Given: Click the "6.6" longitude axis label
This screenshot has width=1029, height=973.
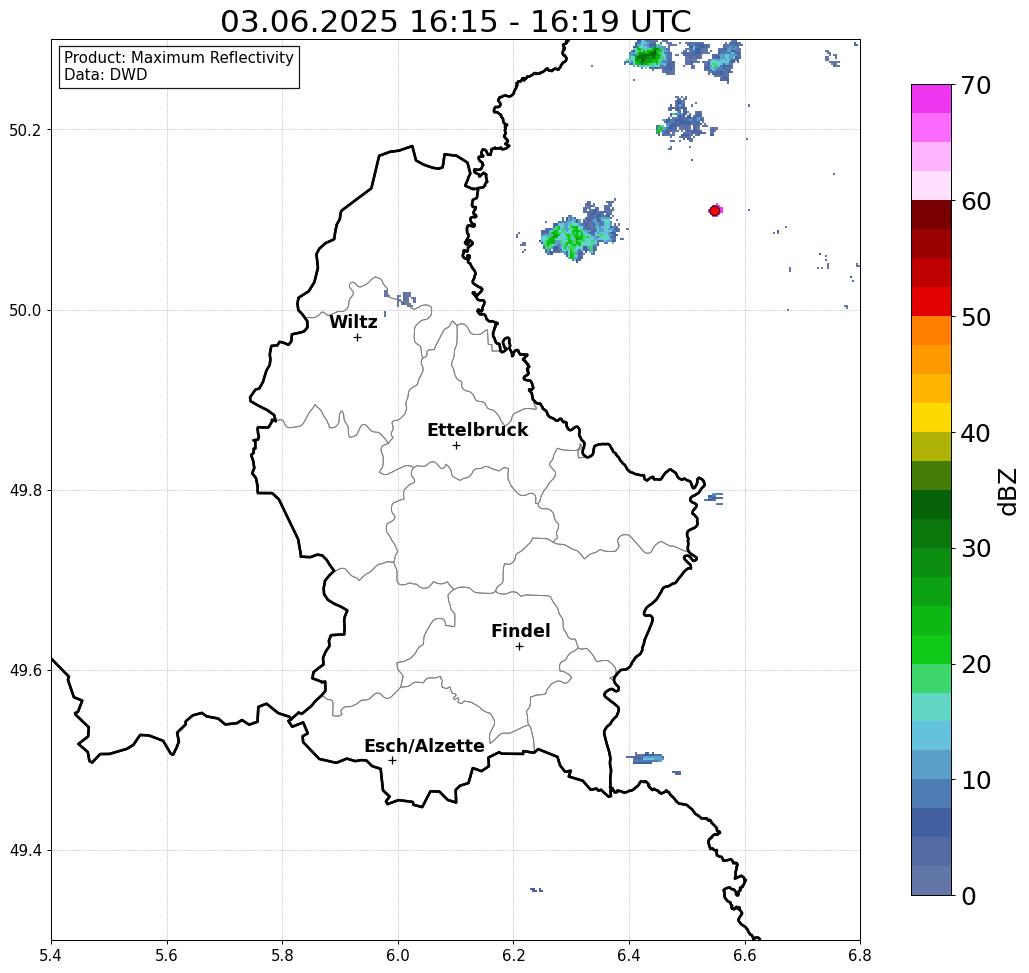Looking at the screenshot, I should tap(744, 955).
